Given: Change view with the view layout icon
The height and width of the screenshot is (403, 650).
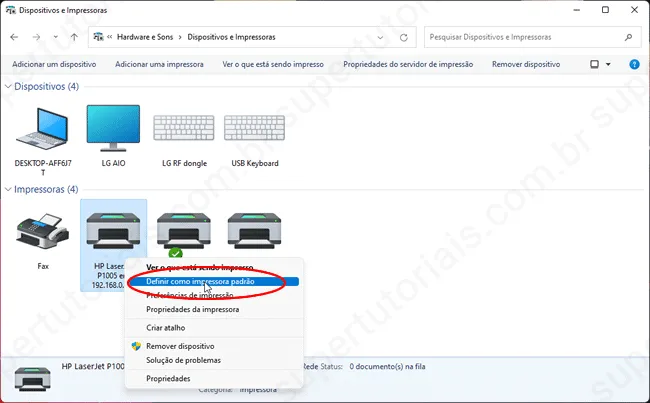Looking at the screenshot, I should (594, 64).
